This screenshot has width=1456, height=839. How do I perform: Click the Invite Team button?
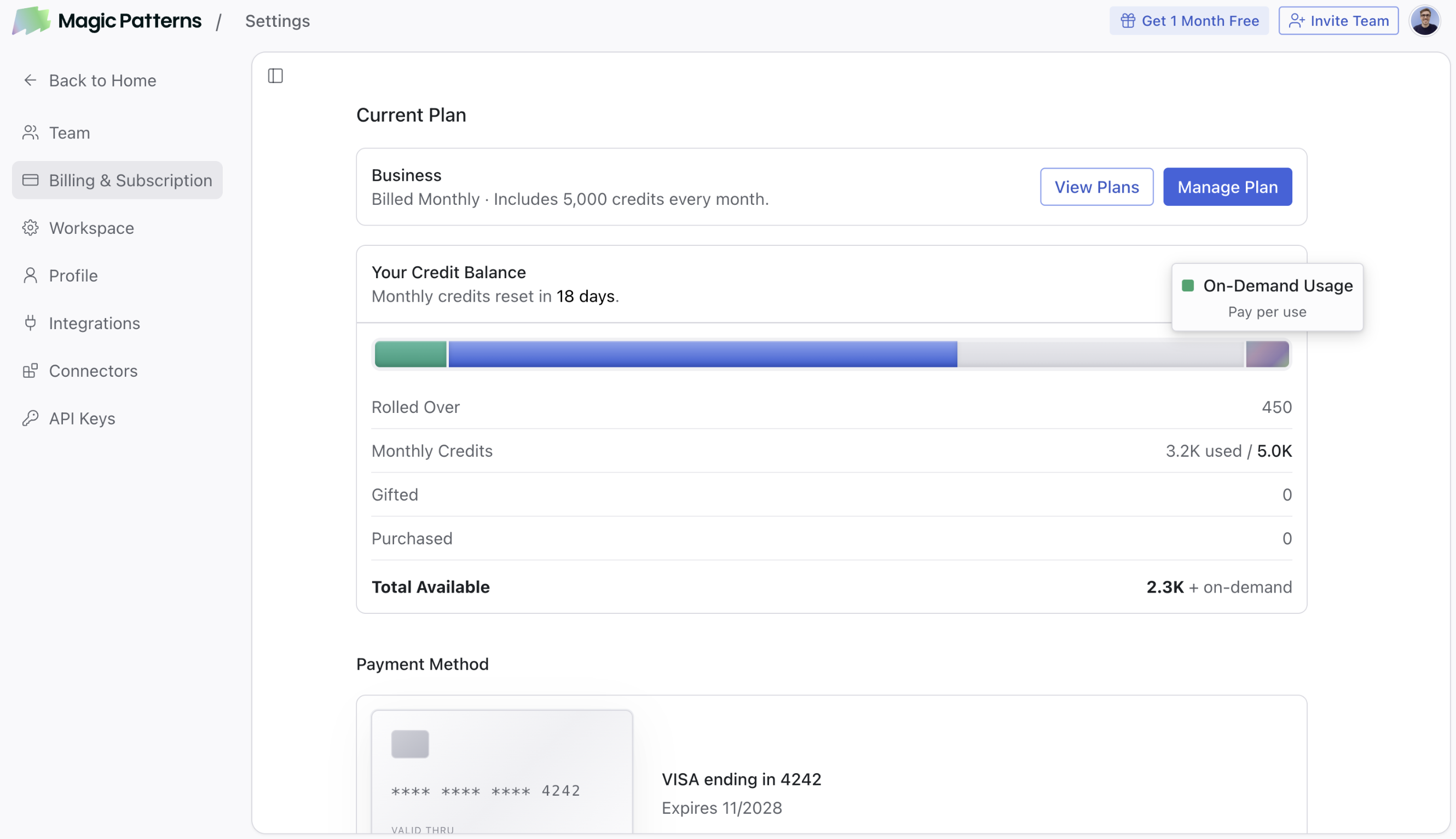pyautogui.click(x=1338, y=21)
